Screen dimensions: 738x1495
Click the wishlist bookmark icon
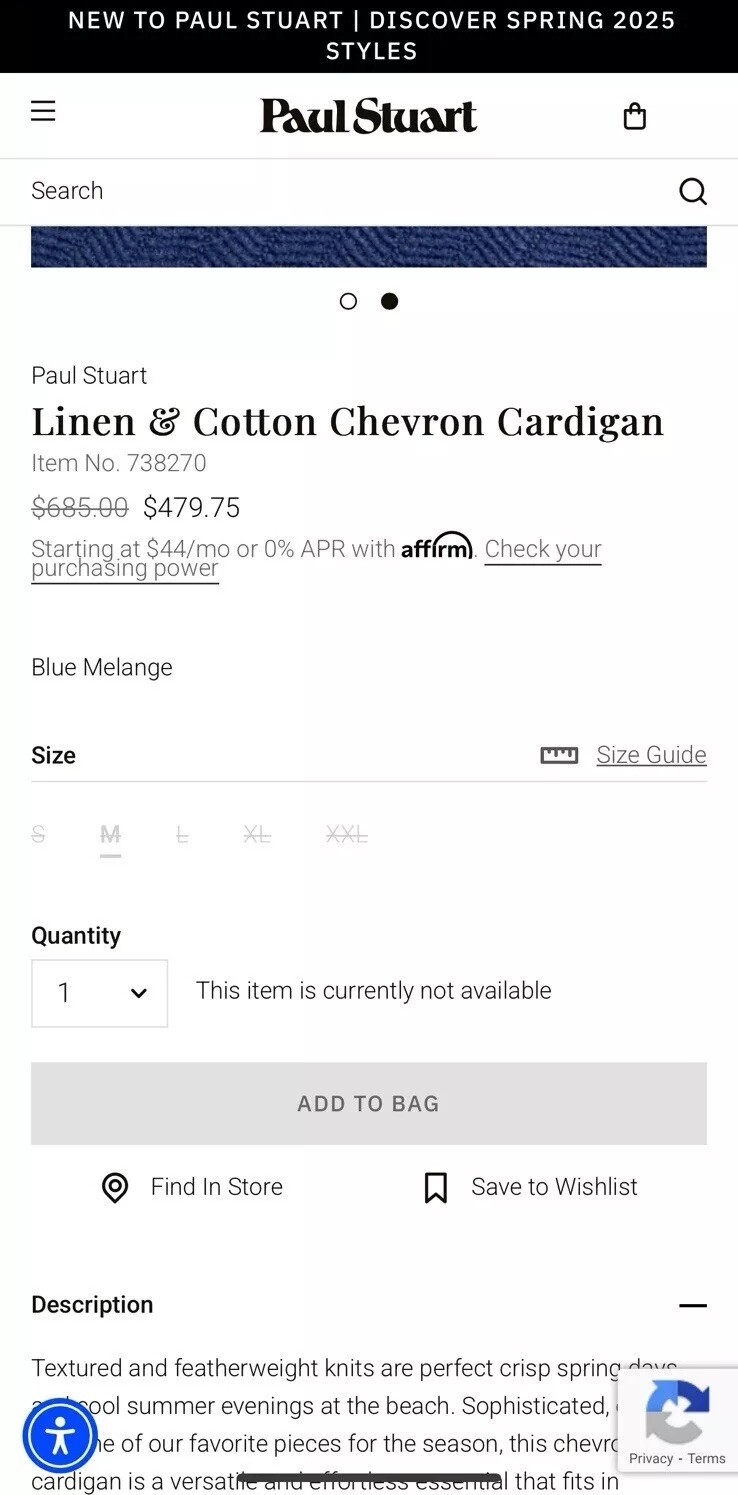[x=436, y=1188]
